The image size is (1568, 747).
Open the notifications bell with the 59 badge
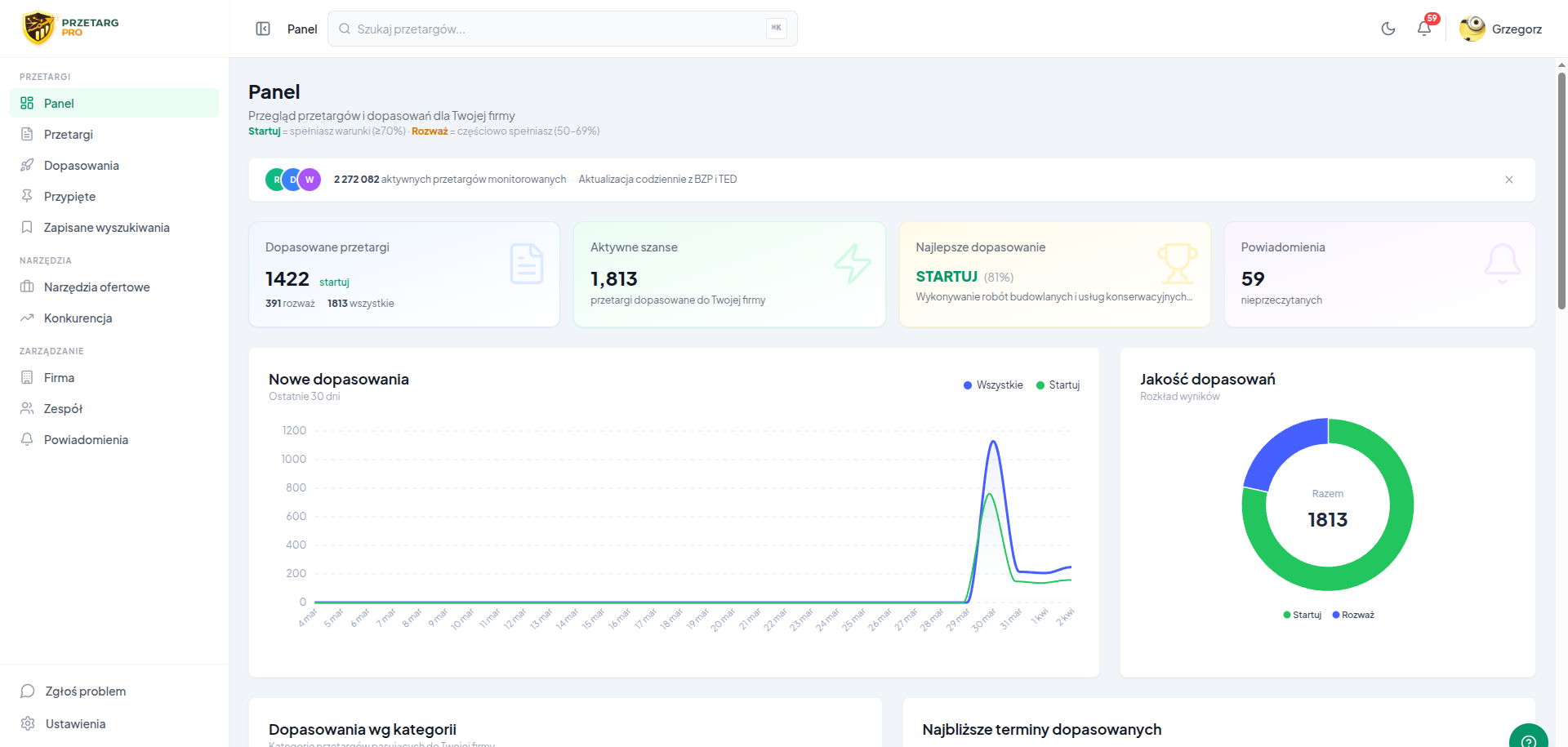click(1425, 29)
